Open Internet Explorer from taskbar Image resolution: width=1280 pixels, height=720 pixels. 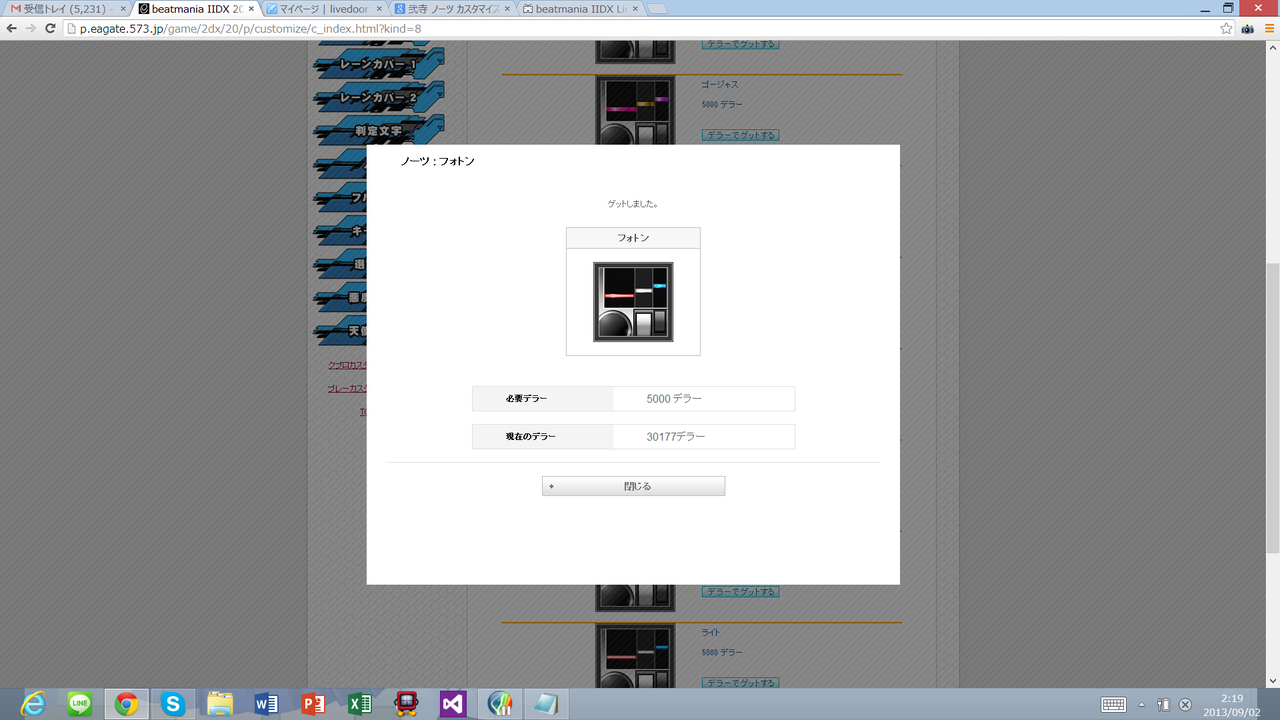33,704
